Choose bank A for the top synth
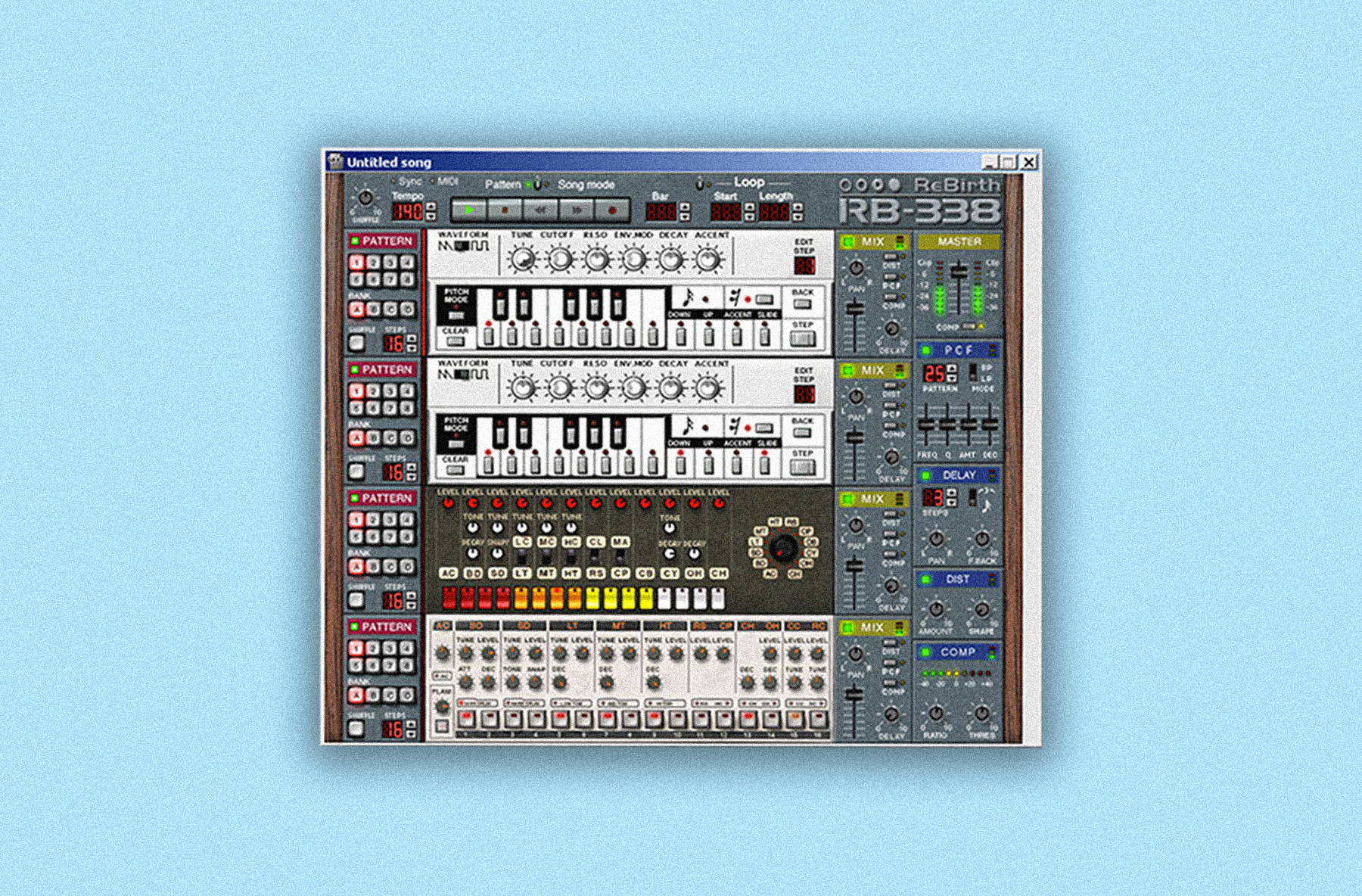 (356, 309)
